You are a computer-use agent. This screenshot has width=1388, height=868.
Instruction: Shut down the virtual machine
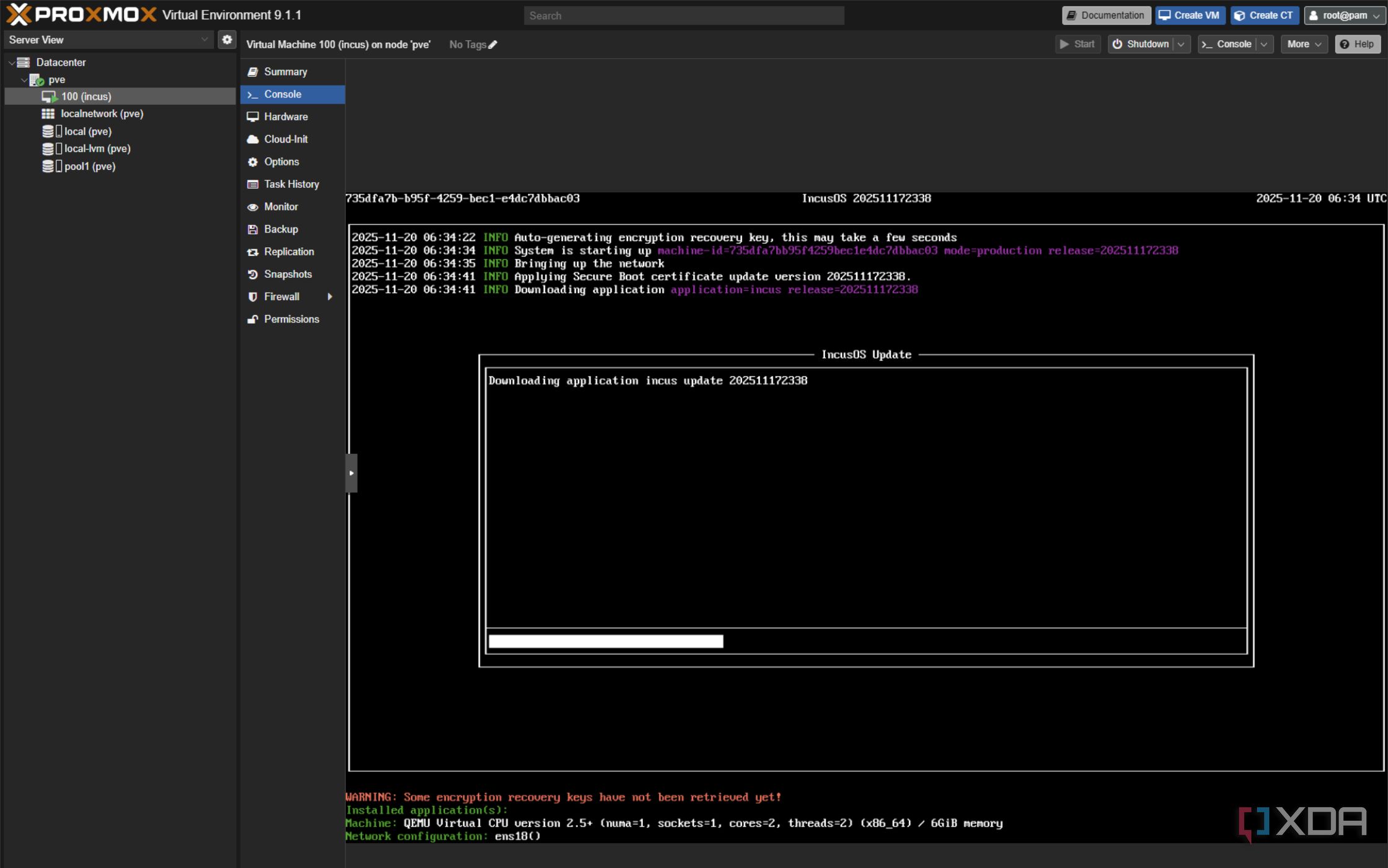tap(1141, 44)
